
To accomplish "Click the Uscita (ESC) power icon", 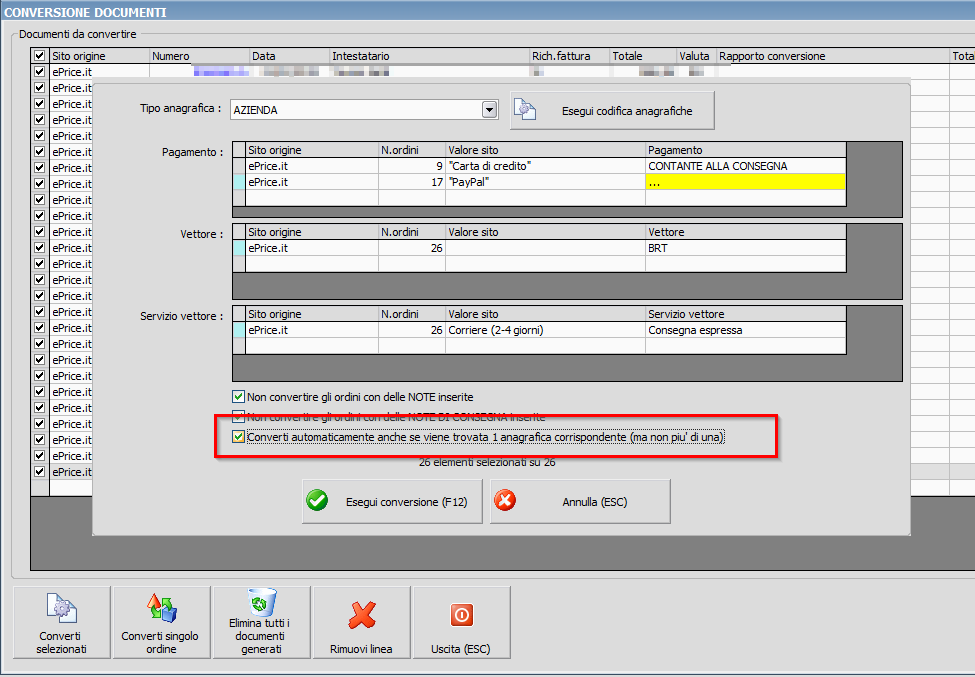I will click(462, 615).
